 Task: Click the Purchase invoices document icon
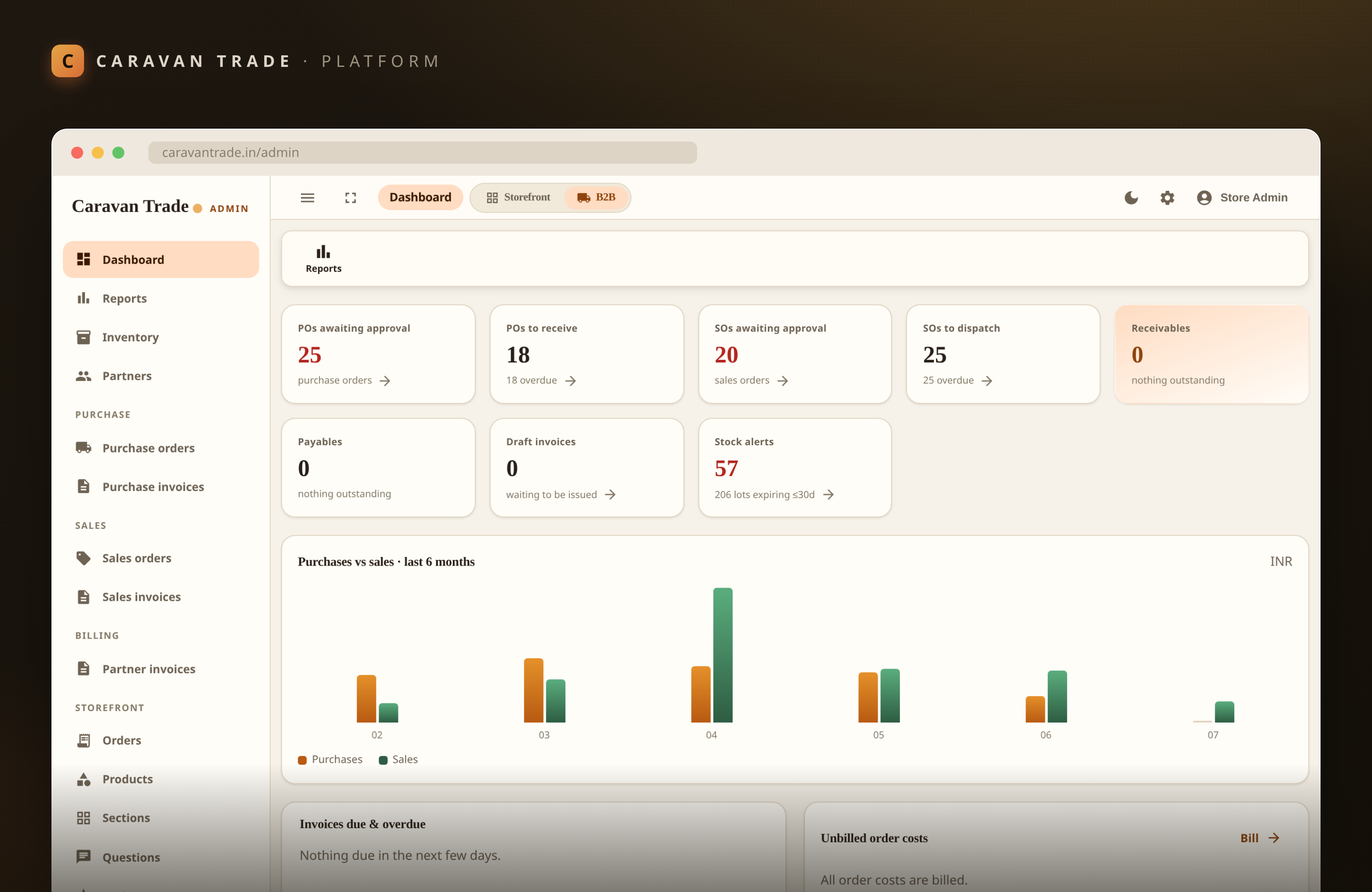(84, 487)
